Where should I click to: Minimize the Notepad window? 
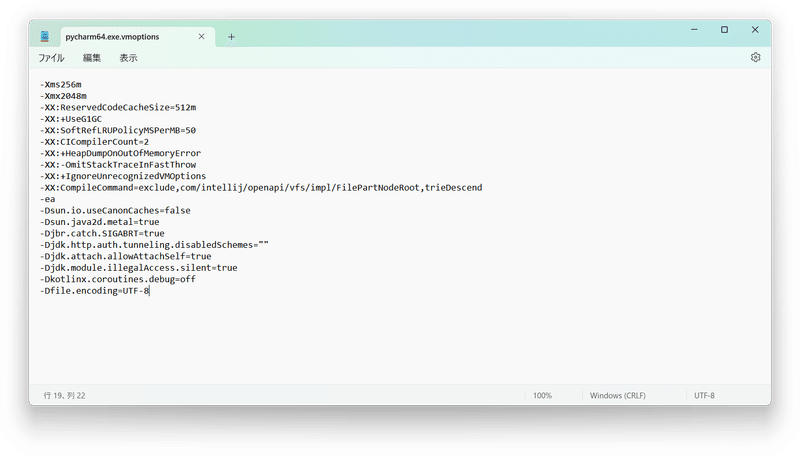[x=687, y=30]
